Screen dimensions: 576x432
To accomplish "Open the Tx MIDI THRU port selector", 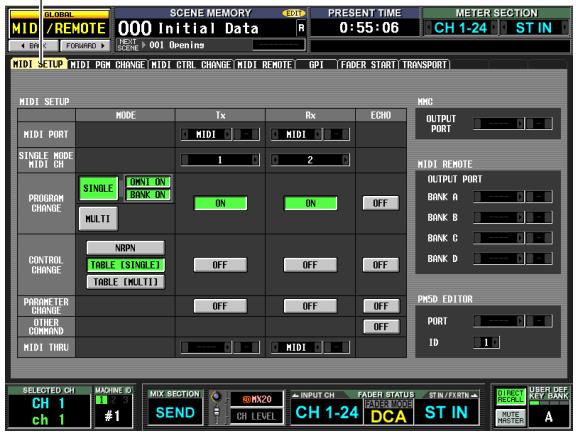I will (206, 347).
